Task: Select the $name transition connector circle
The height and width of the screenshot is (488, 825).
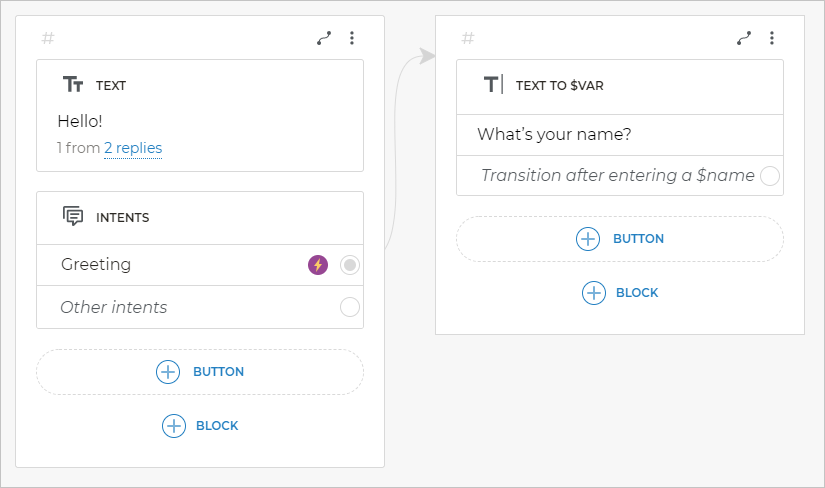Action: tap(769, 176)
